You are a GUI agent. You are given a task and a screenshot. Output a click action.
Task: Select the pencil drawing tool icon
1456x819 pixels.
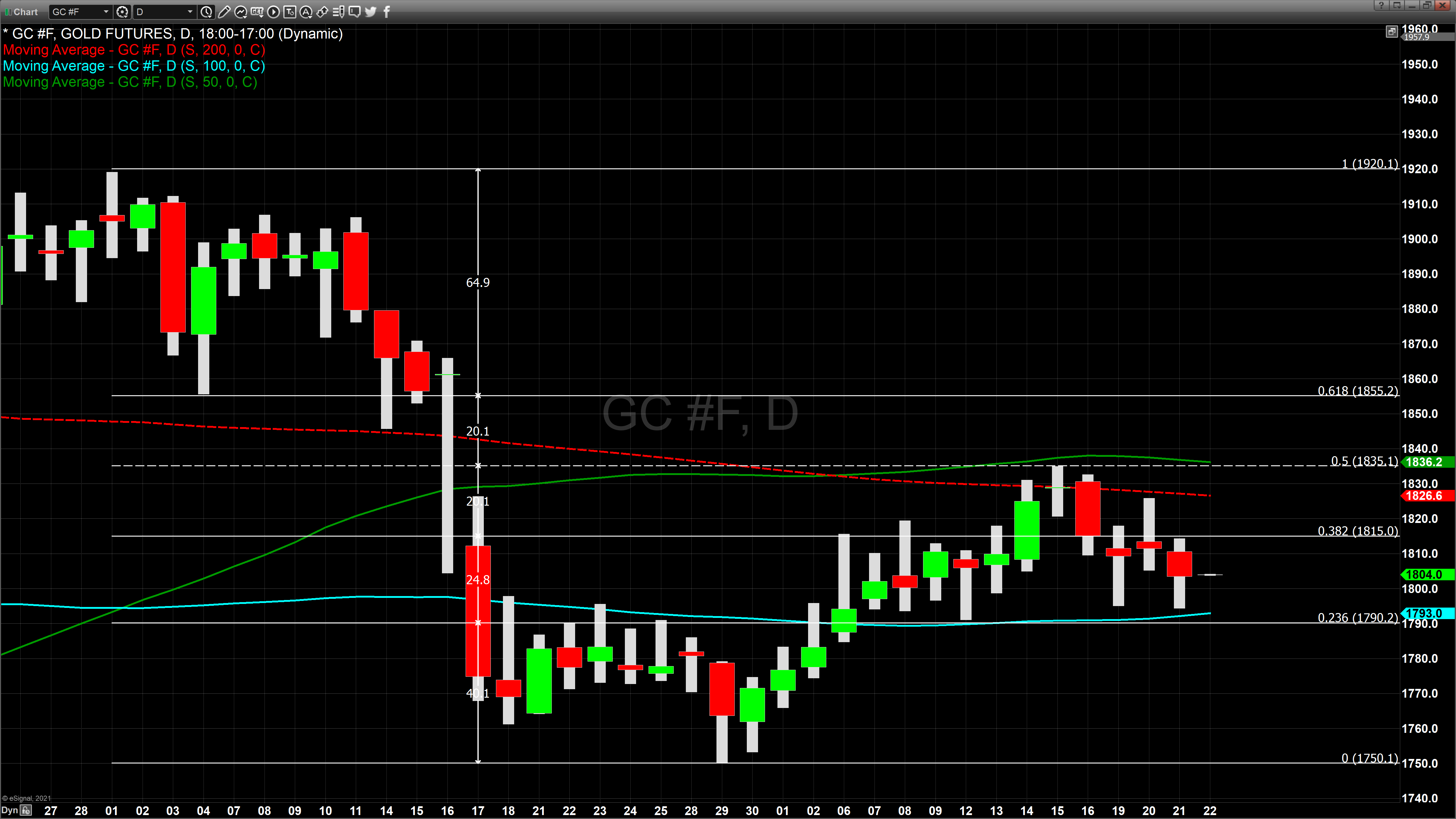point(224,11)
